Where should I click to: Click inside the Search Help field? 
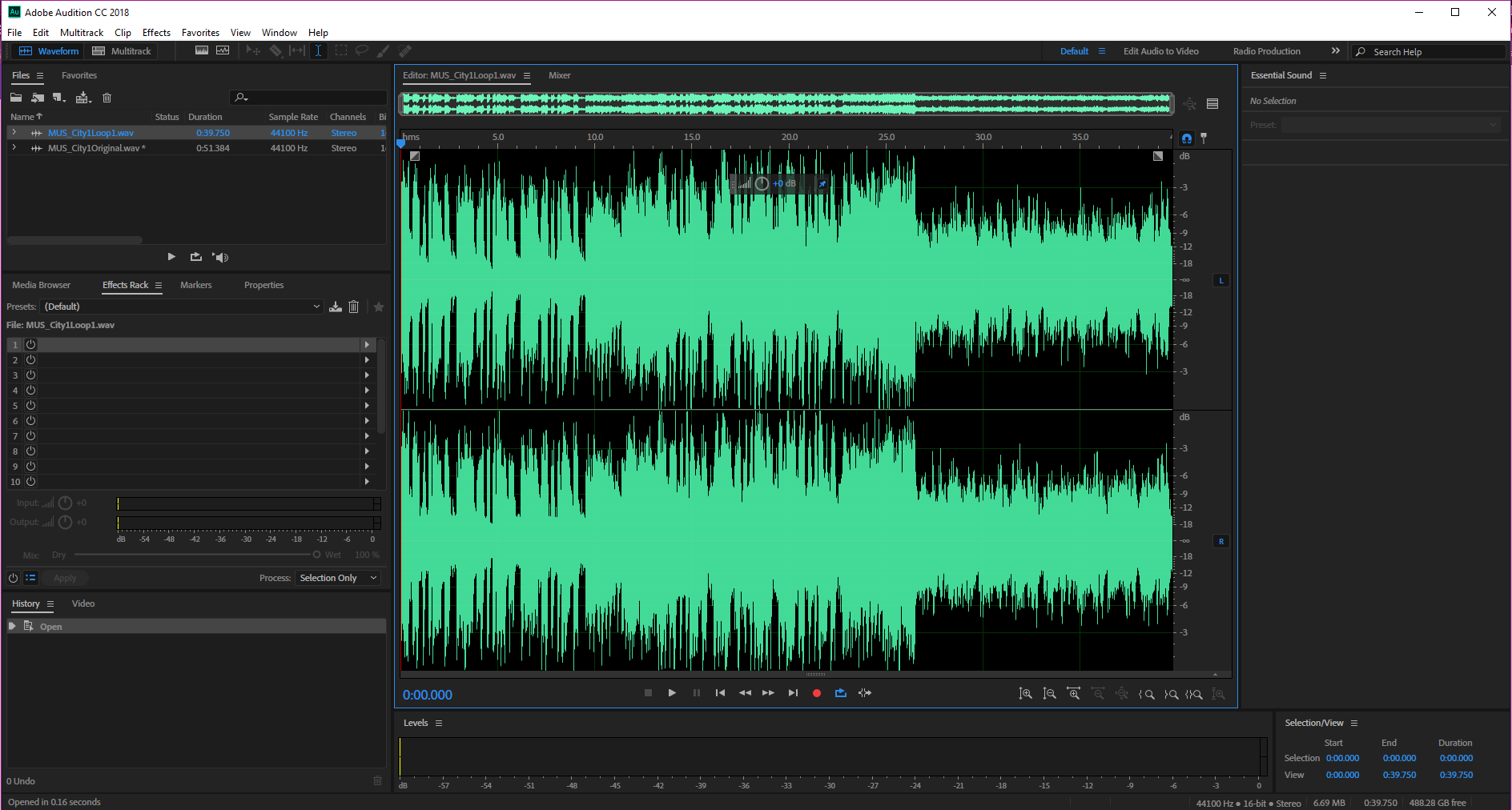(x=1434, y=50)
